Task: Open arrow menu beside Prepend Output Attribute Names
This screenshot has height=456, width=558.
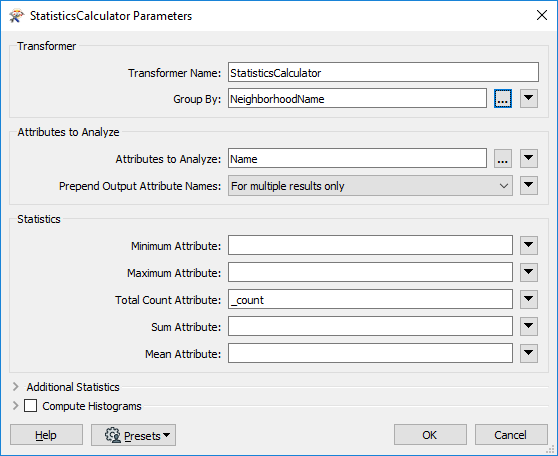Action: coord(528,185)
